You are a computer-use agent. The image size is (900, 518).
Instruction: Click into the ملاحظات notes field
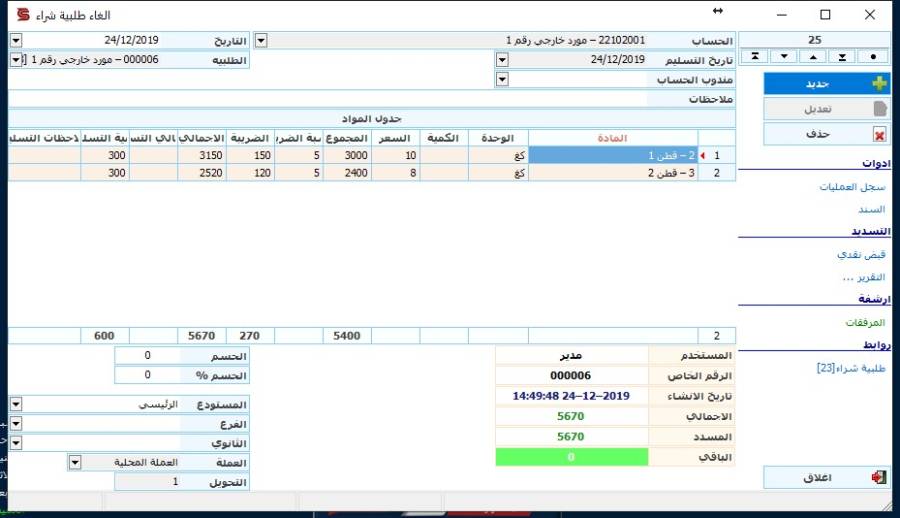(x=327, y=99)
